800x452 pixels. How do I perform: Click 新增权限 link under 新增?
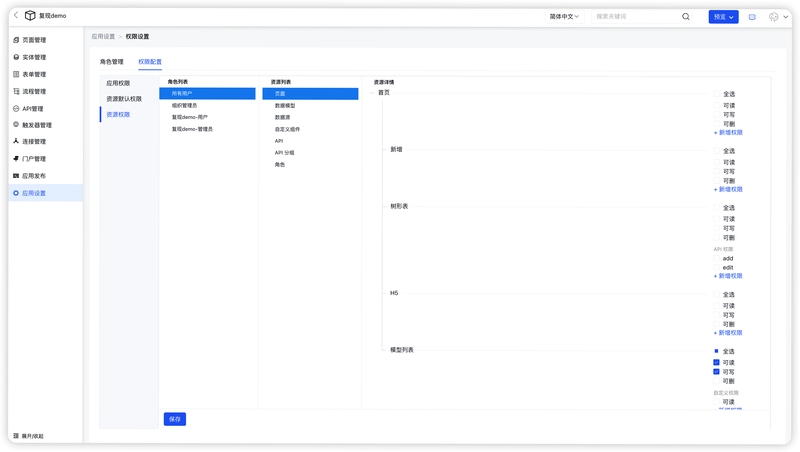(728, 189)
